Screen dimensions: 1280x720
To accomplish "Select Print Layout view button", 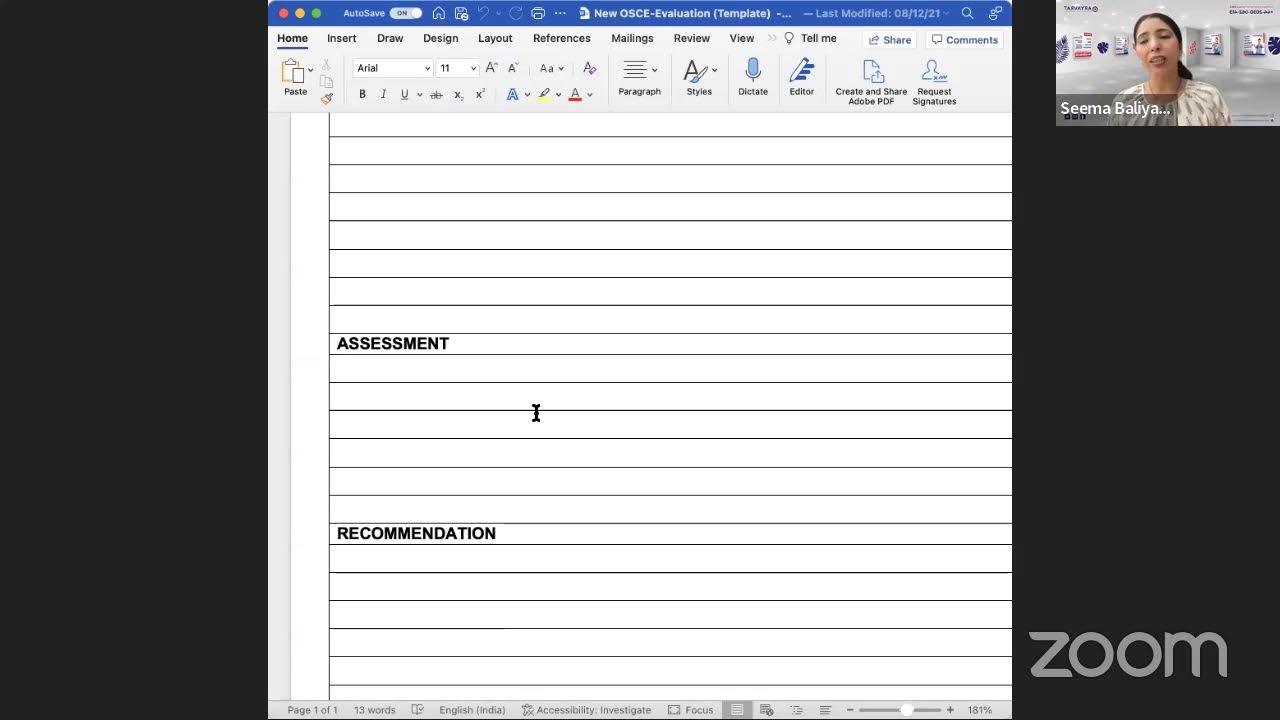I will pyautogui.click(x=737, y=710).
